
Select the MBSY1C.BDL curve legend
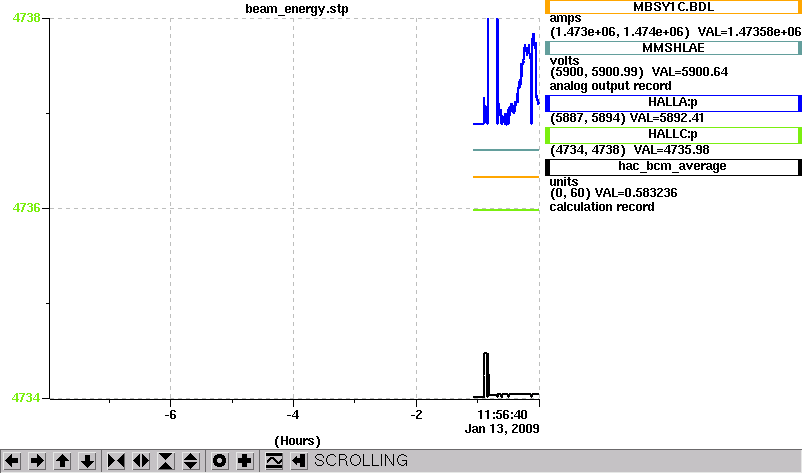pyautogui.click(x=673, y=7)
